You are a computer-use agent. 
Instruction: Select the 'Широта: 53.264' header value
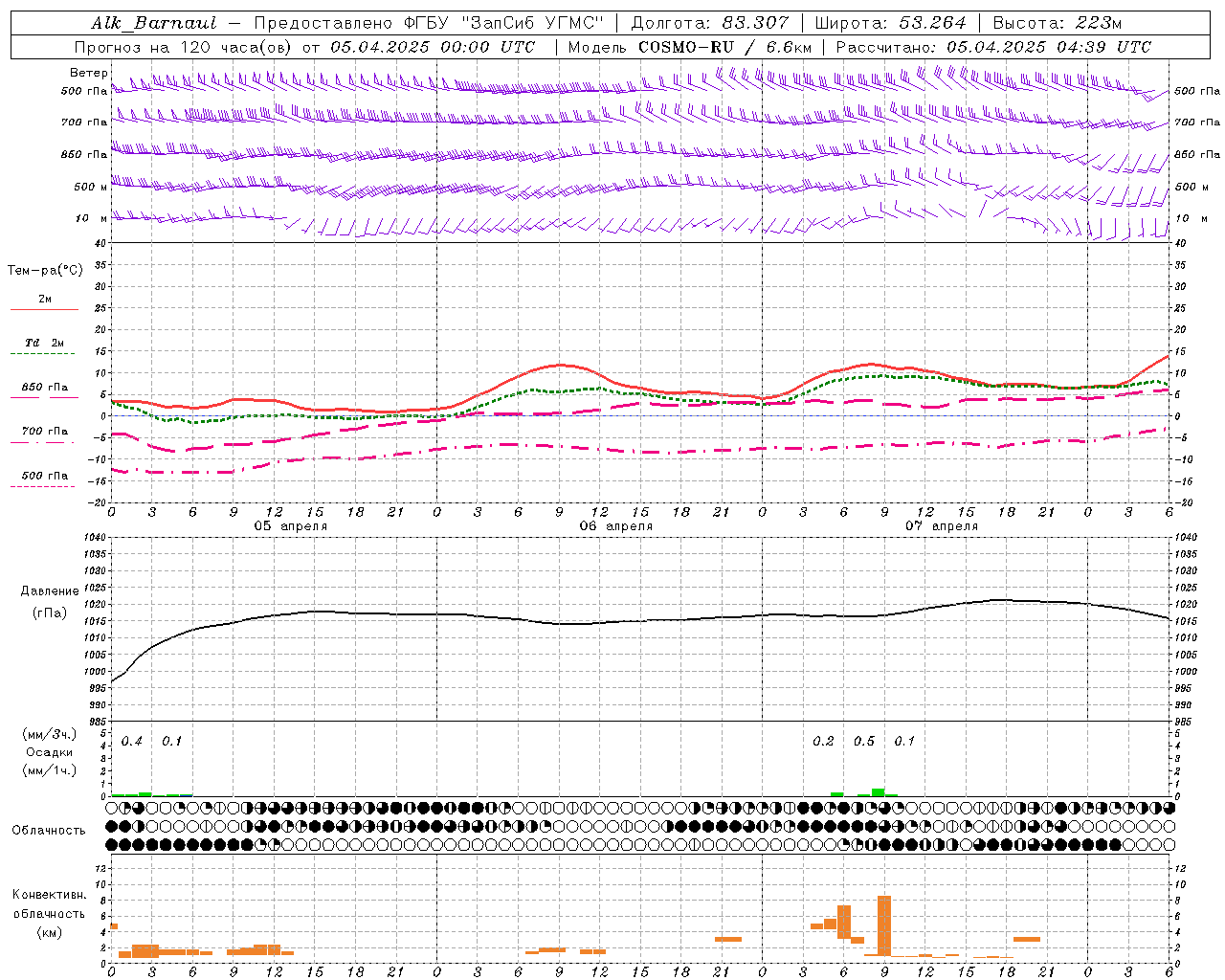click(x=890, y=23)
